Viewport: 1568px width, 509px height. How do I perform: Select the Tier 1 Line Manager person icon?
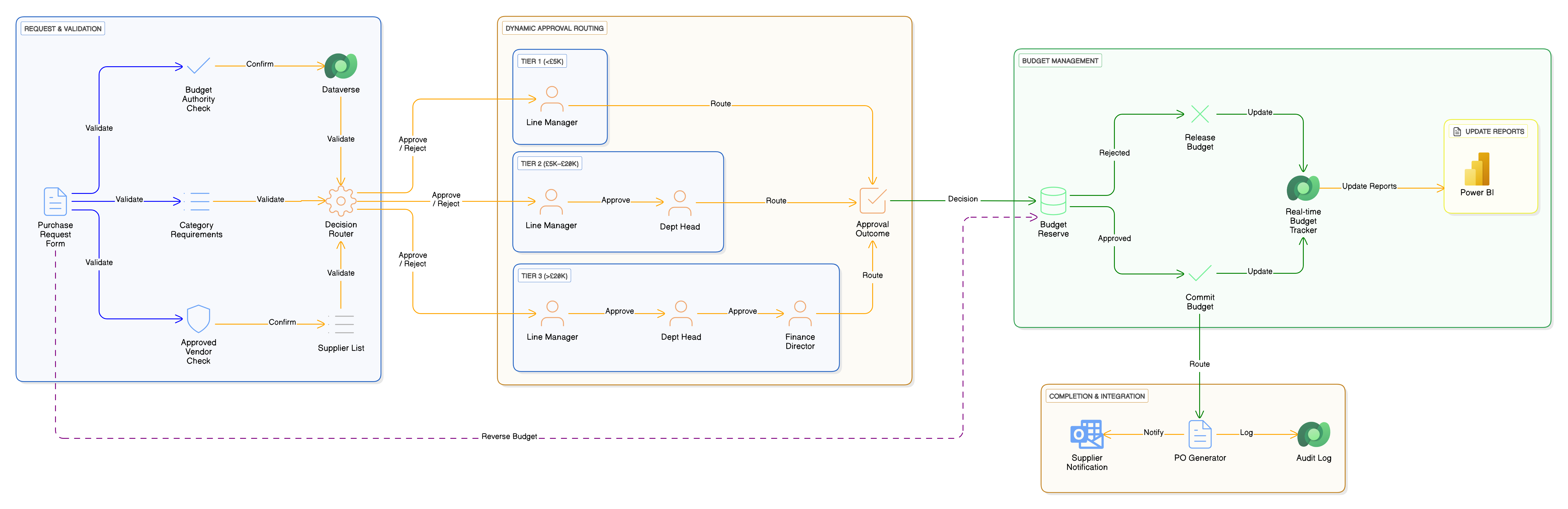coord(552,99)
